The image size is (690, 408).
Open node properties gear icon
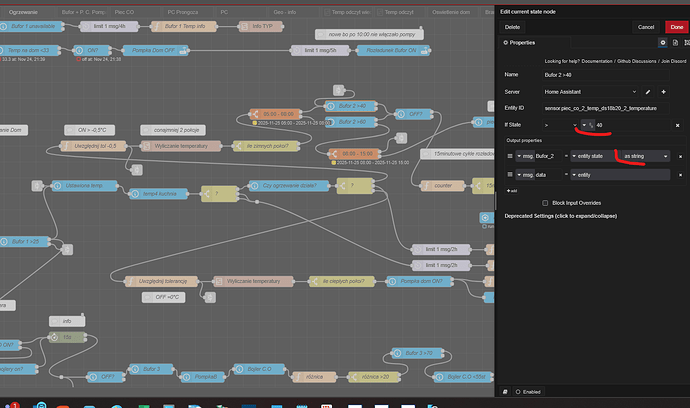click(x=661, y=43)
